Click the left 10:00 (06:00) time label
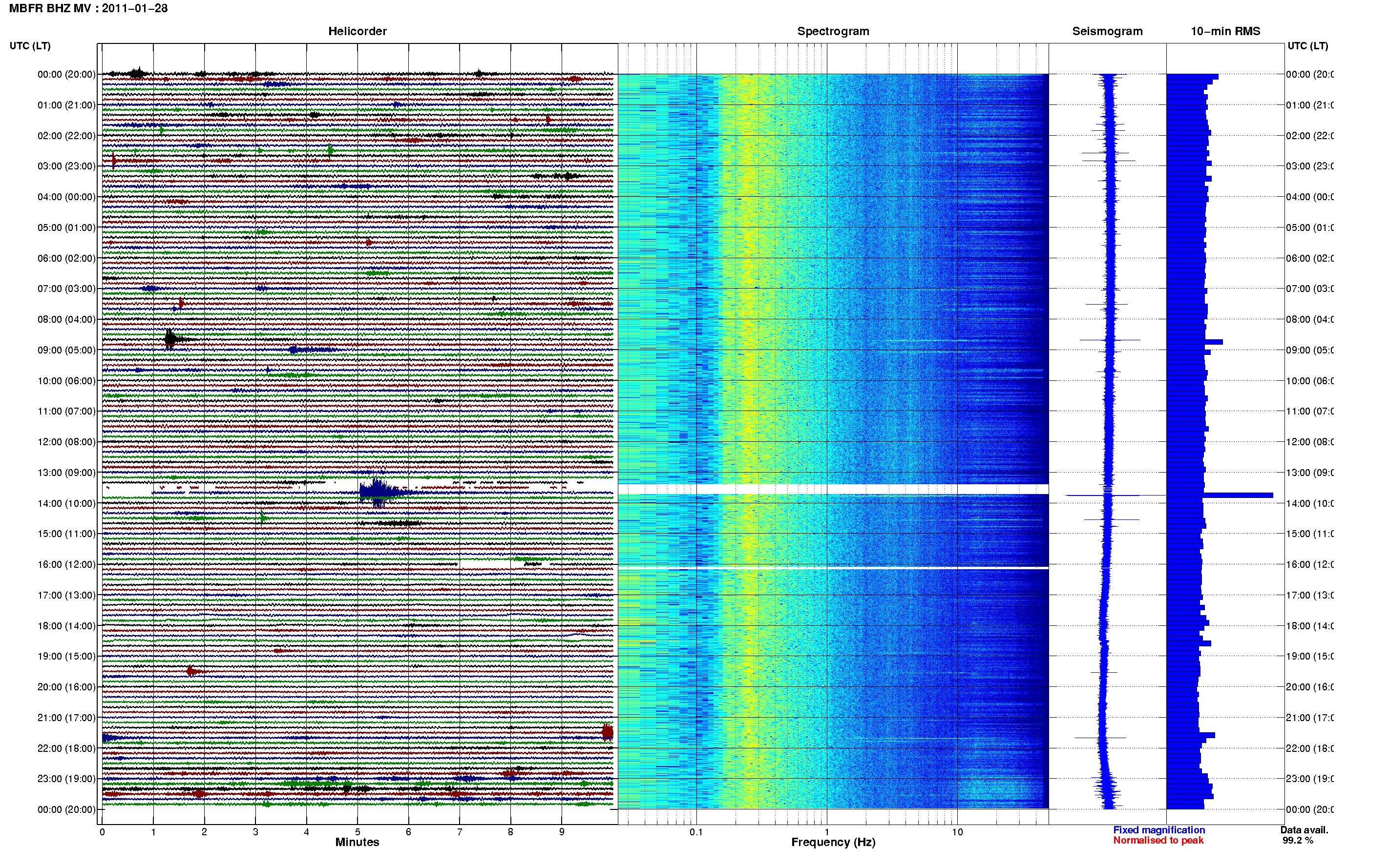This screenshot has width=1389, height=868. pos(66,381)
